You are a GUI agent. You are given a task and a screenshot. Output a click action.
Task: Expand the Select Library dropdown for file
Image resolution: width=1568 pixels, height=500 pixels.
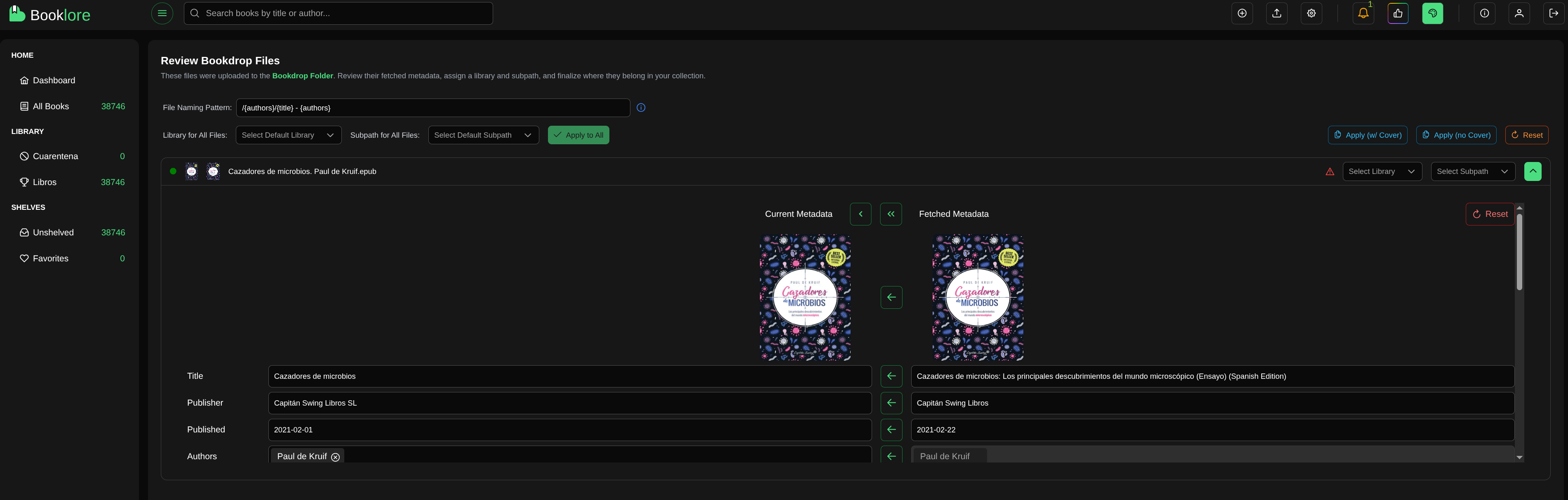1382,171
